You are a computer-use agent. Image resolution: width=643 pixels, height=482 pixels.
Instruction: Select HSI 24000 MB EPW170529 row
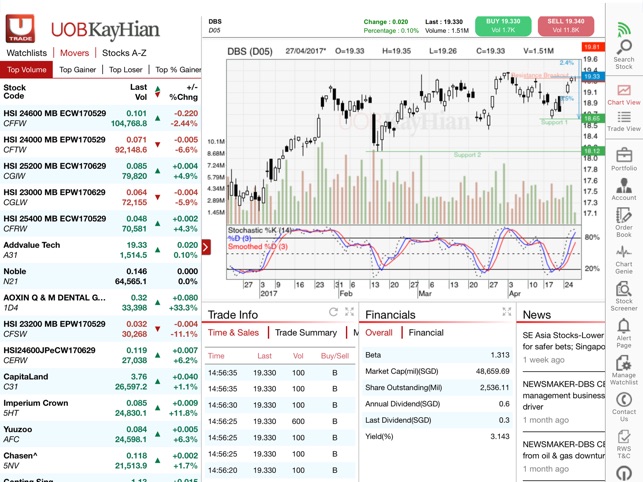pyautogui.click(x=100, y=144)
